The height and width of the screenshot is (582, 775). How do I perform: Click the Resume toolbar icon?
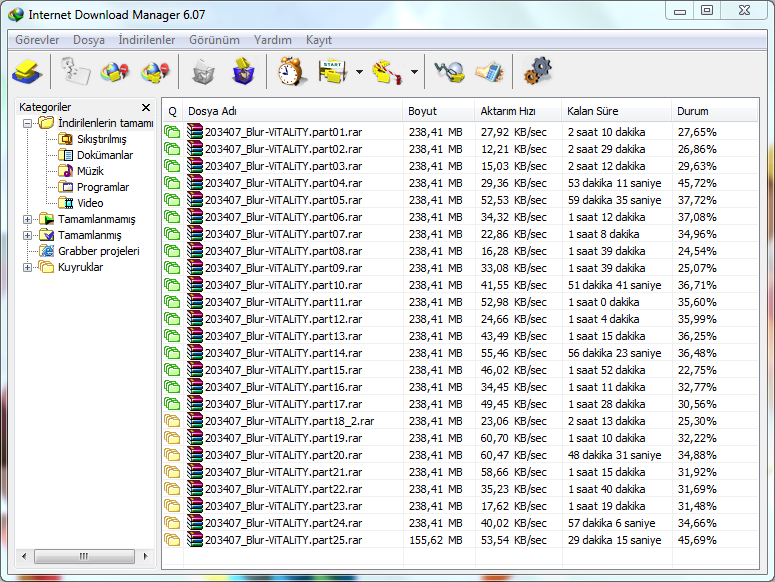coord(75,72)
